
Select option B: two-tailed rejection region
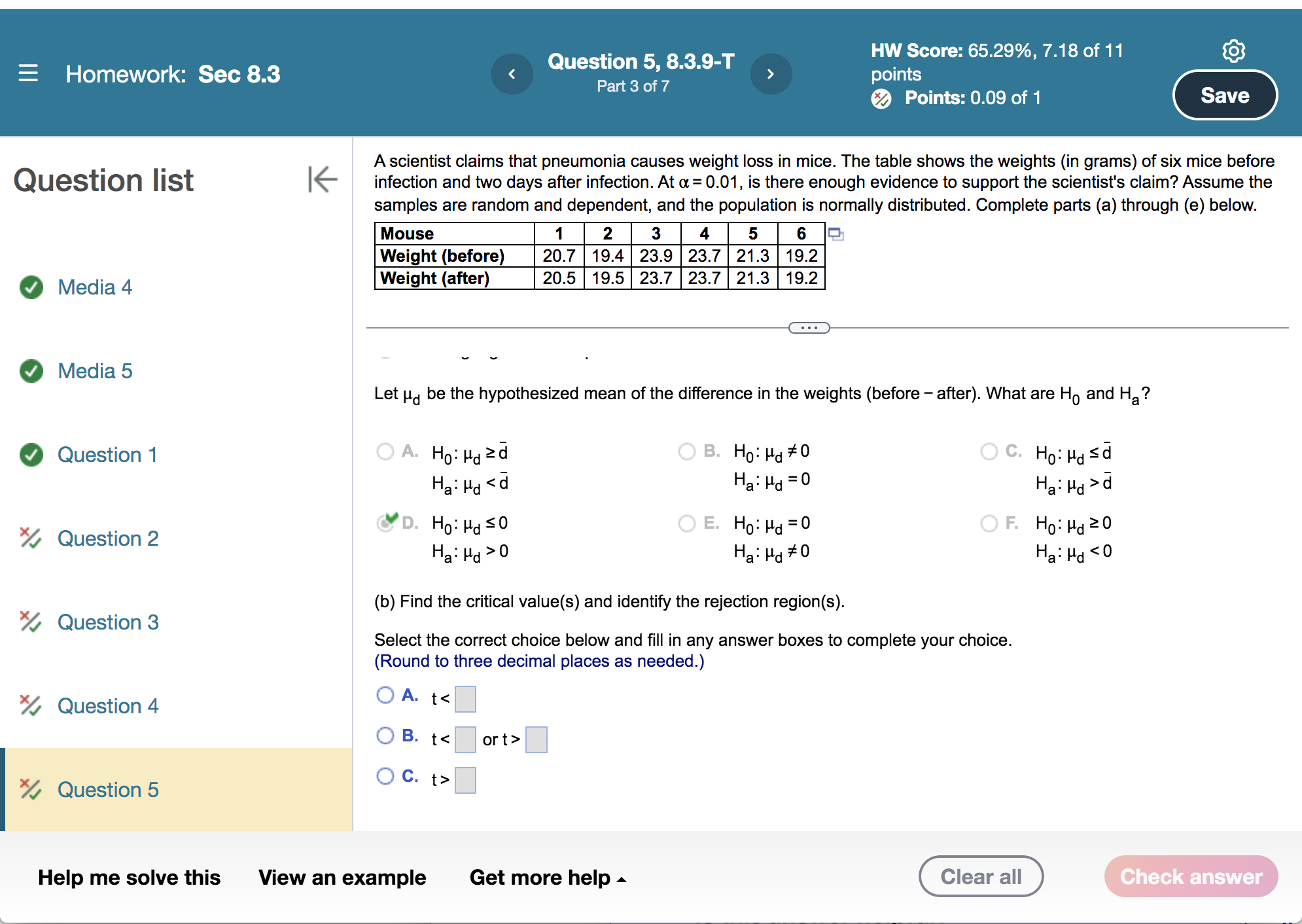coord(385,736)
